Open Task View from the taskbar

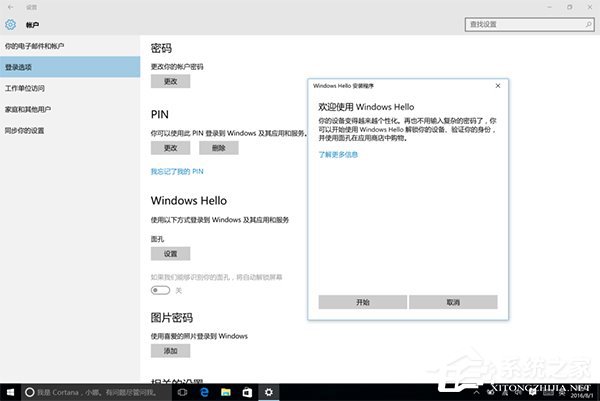[183, 392]
